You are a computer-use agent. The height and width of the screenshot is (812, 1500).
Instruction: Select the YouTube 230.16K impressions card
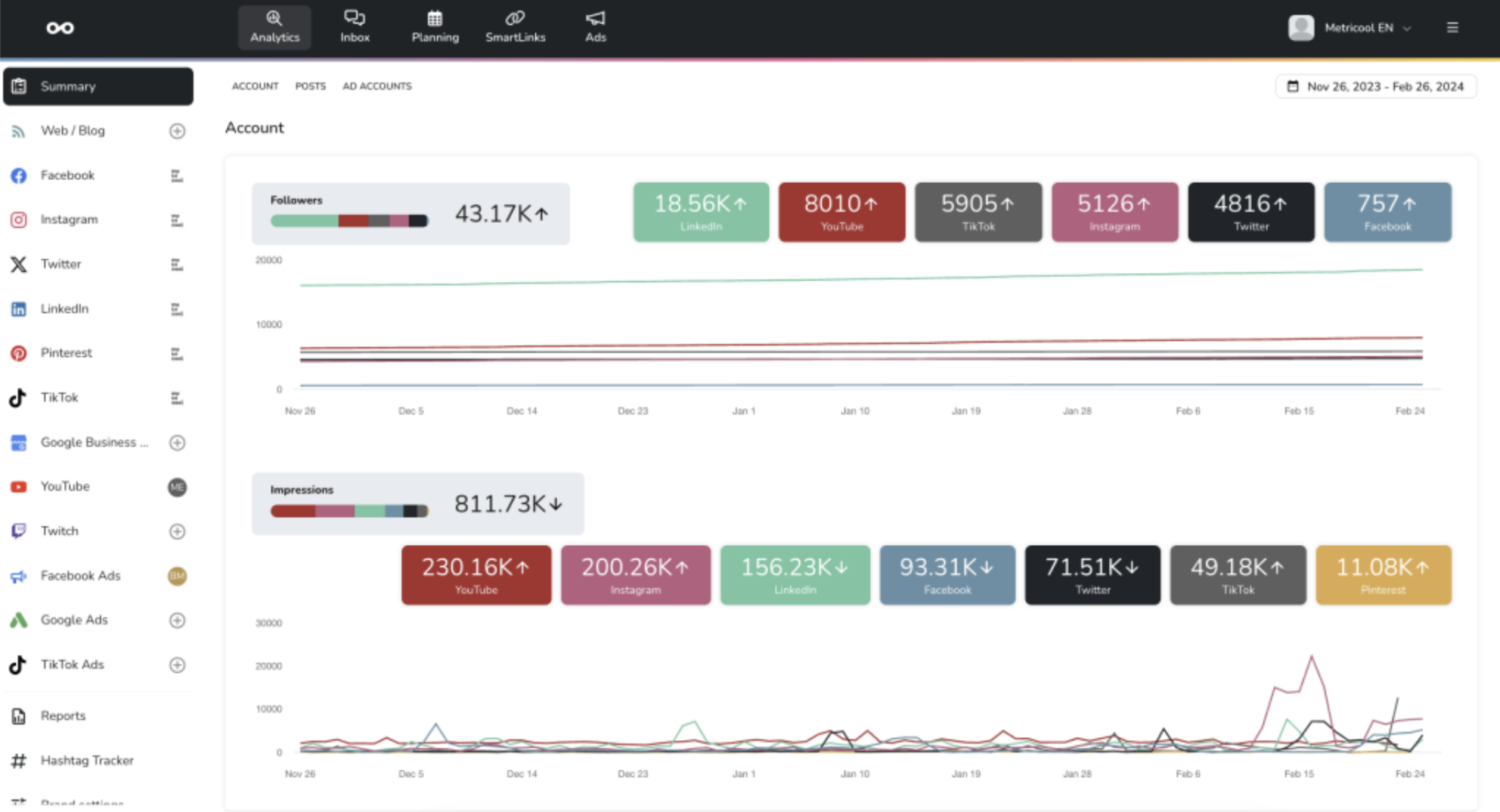pos(476,575)
